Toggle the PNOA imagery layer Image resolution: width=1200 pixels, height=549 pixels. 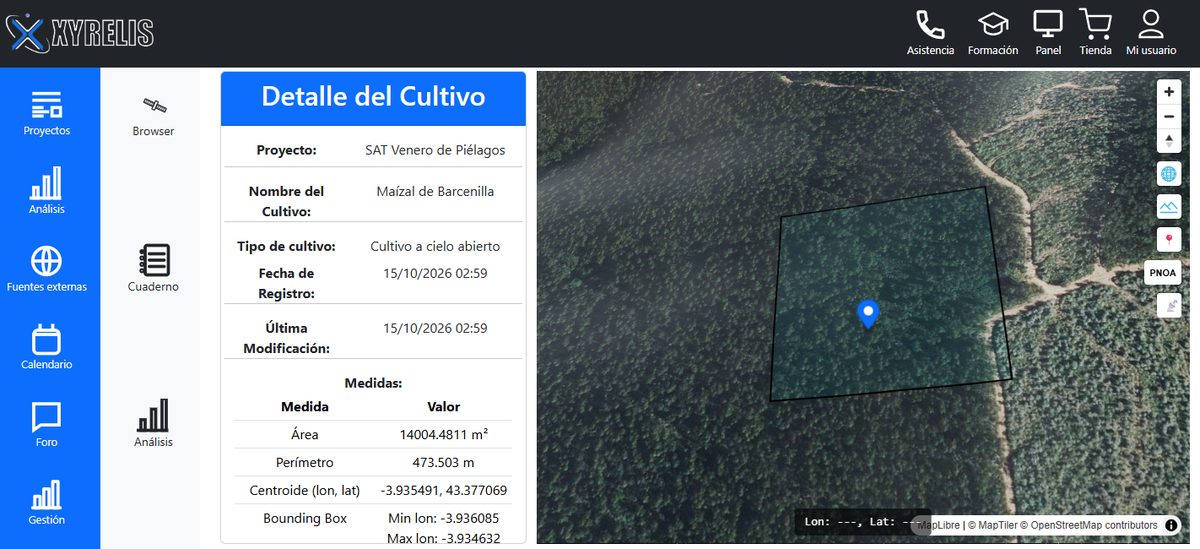1163,273
